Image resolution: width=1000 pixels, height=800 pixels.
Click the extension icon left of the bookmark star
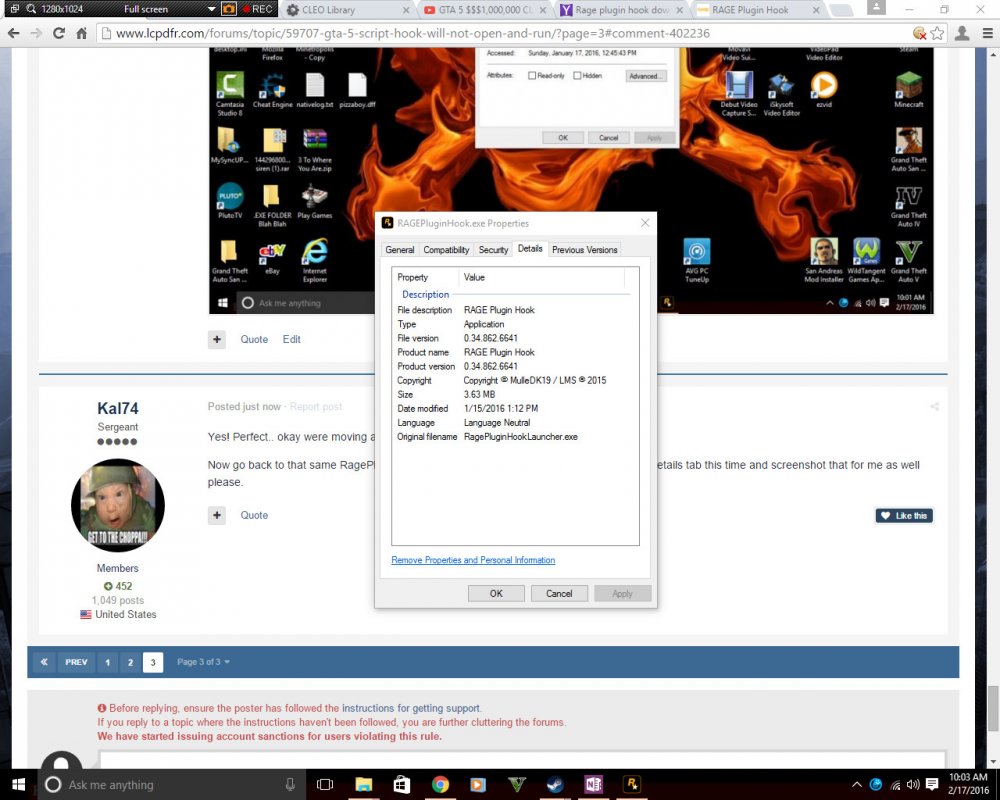coord(919,33)
